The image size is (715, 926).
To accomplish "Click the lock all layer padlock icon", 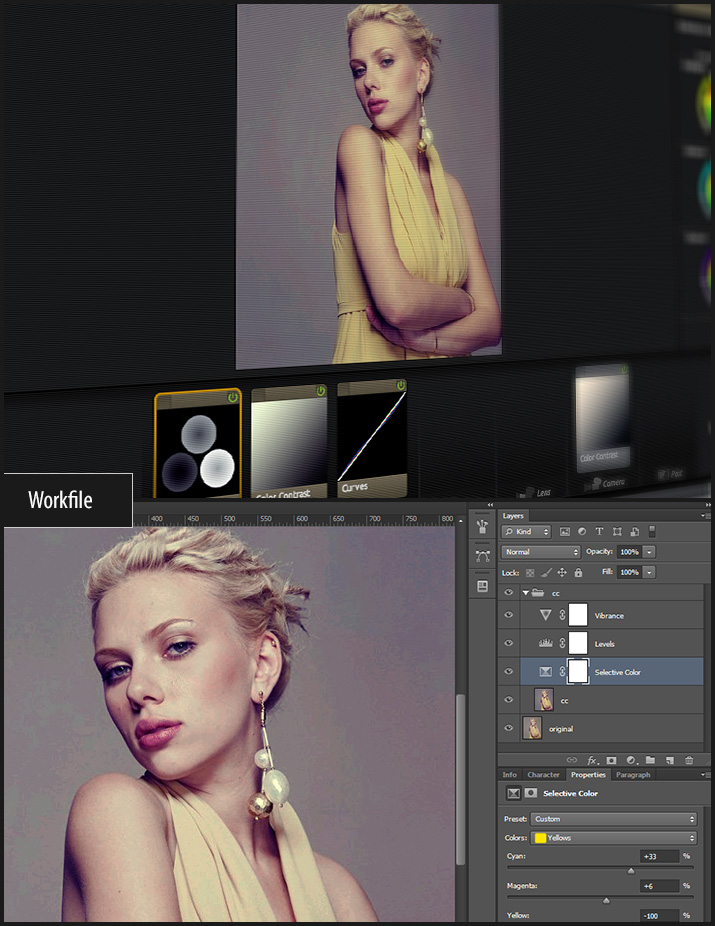I will pos(579,572).
